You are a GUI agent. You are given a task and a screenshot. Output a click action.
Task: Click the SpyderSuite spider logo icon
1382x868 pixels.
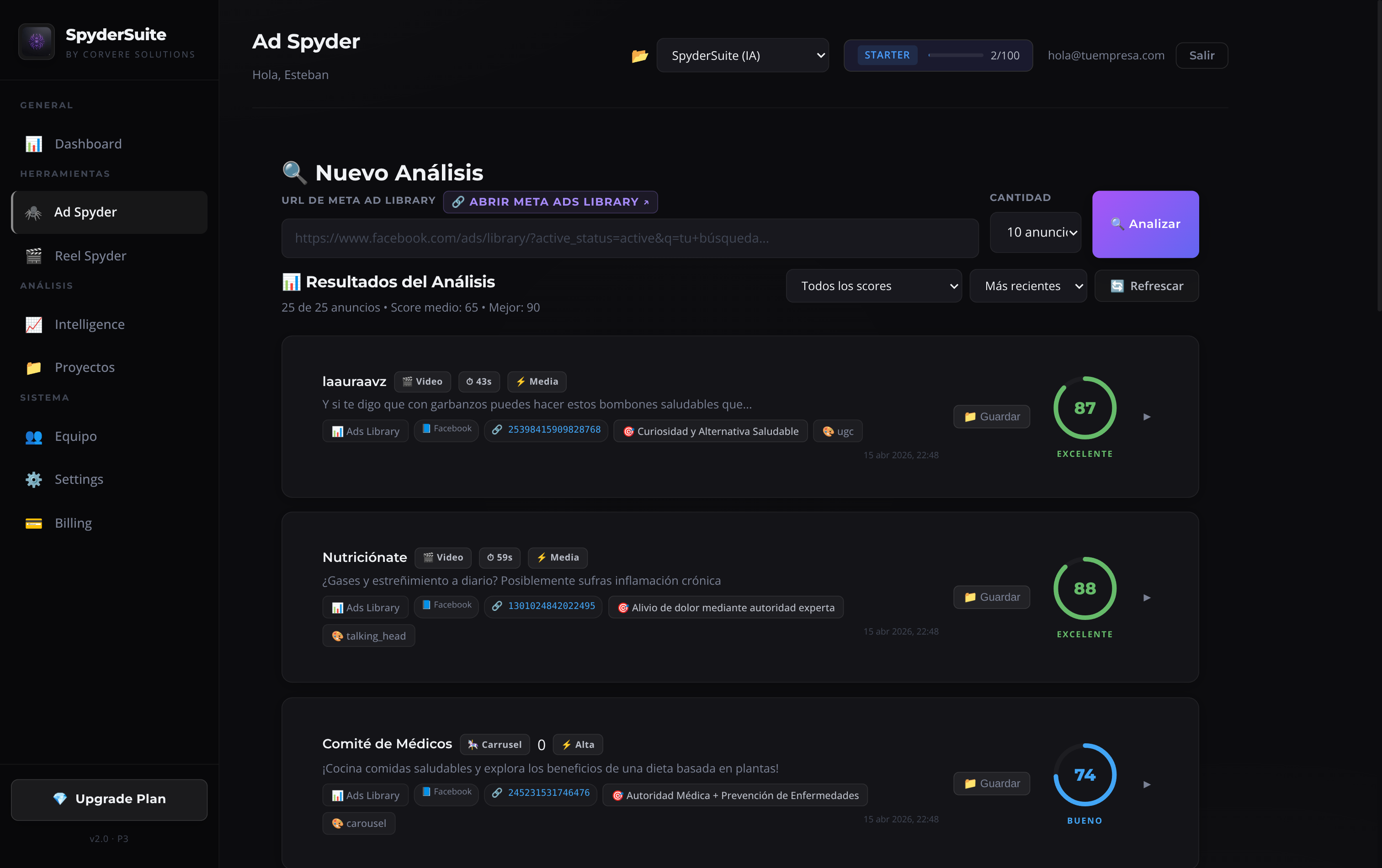pos(36,41)
